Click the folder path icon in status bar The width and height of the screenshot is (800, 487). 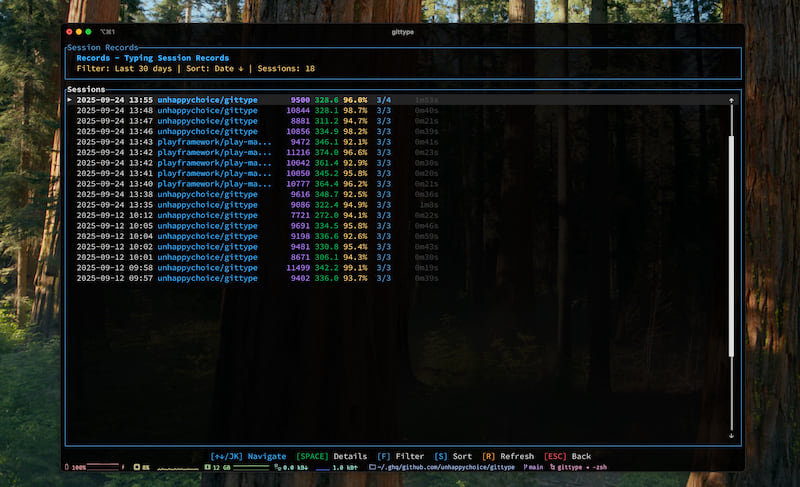coord(372,467)
